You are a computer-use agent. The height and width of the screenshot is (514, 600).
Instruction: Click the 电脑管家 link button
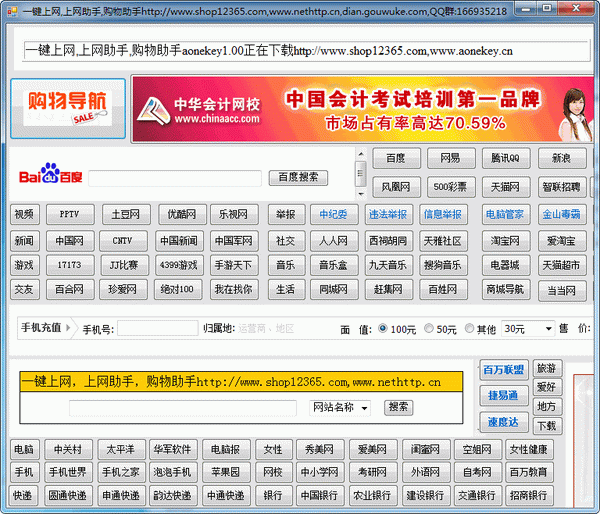[506, 214]
